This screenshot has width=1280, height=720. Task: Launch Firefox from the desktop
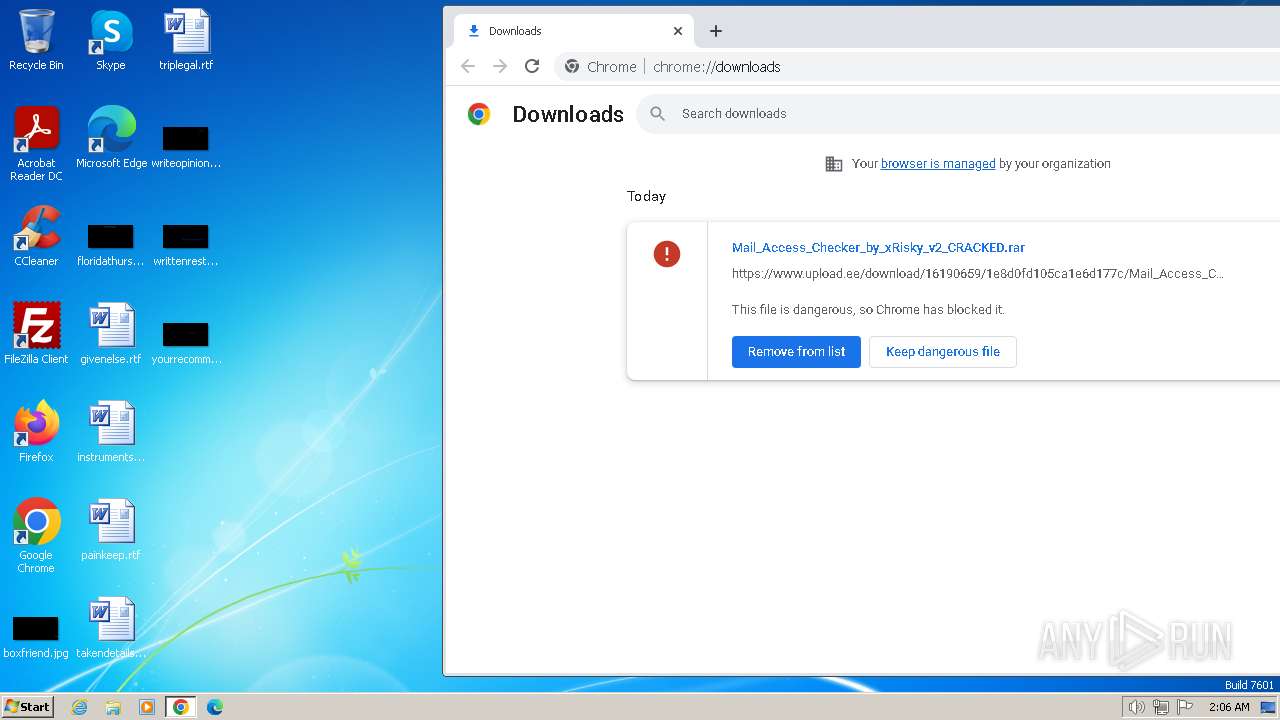36,431
